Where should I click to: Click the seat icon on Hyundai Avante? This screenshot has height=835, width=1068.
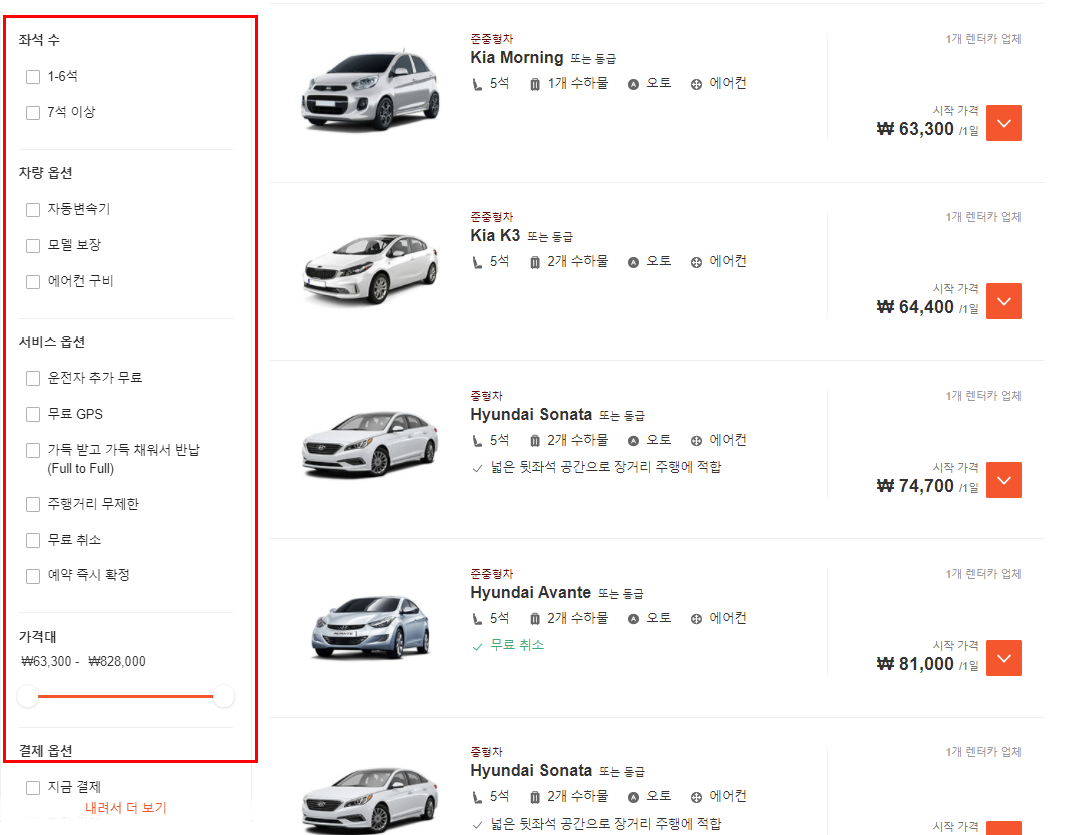pos(477,619)
